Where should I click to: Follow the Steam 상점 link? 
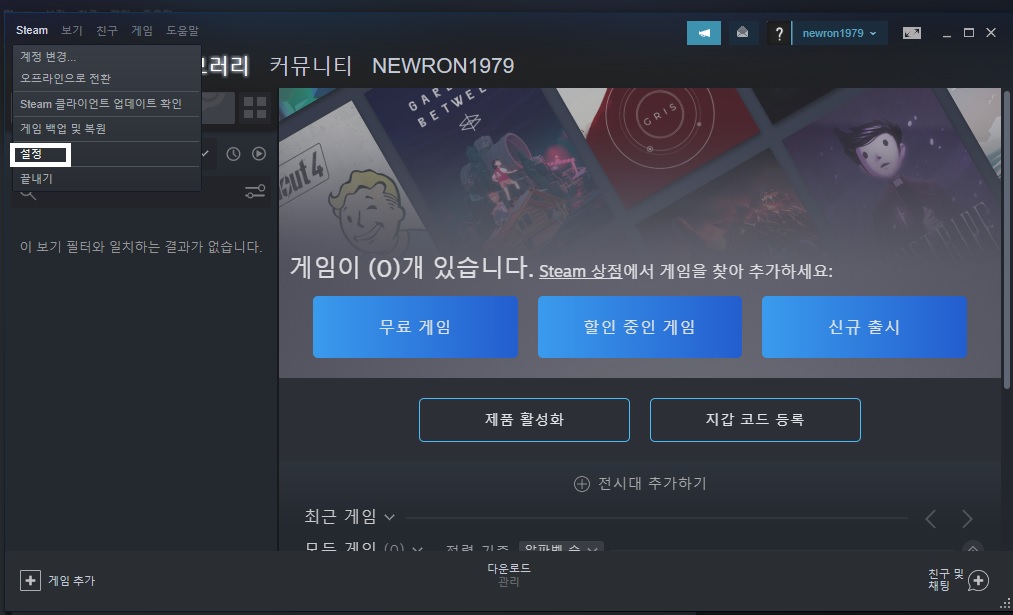pos(581,271)
